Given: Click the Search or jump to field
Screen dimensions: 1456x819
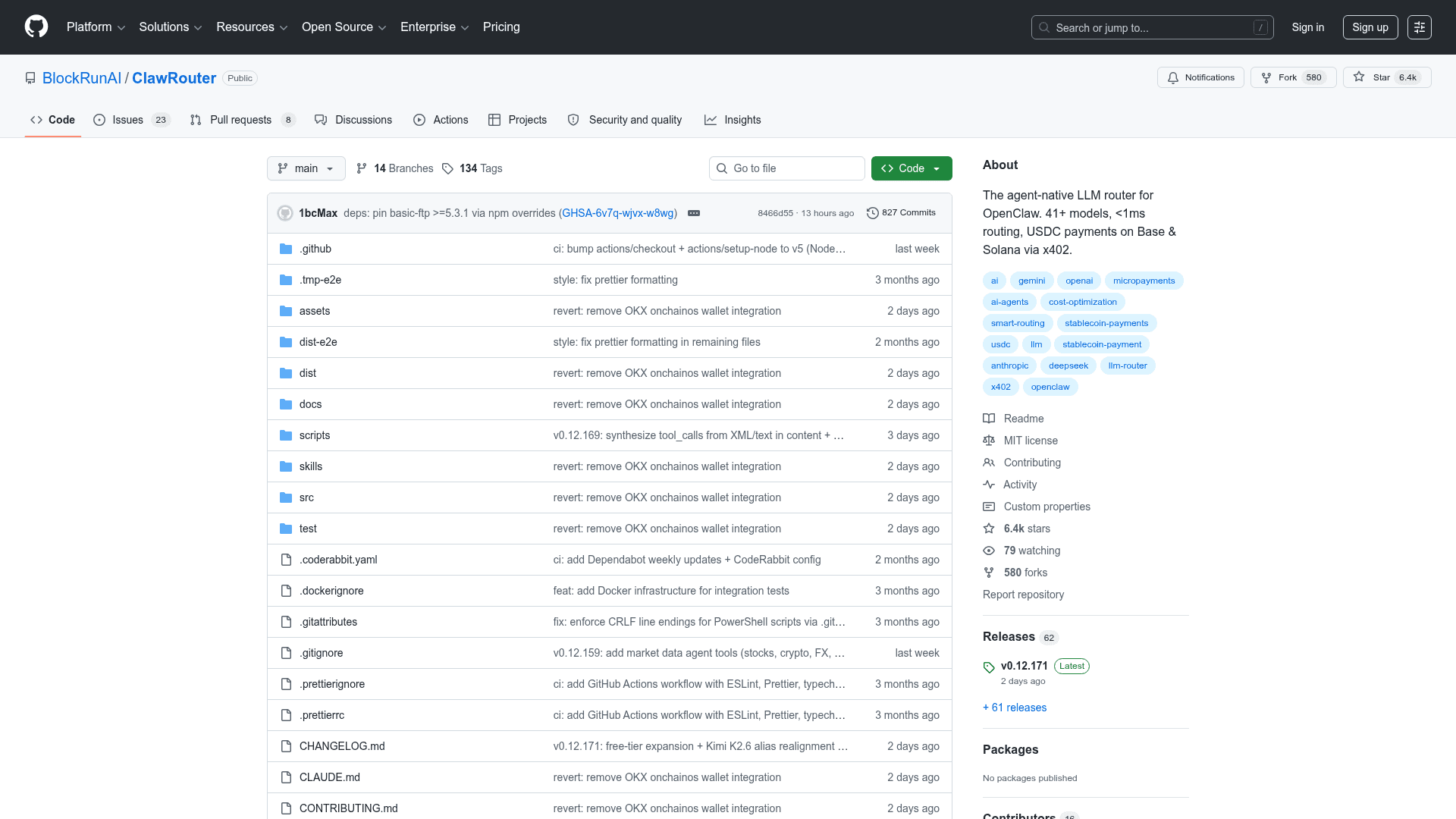Looking at the screenshot, I should (x=1153, y=27).
